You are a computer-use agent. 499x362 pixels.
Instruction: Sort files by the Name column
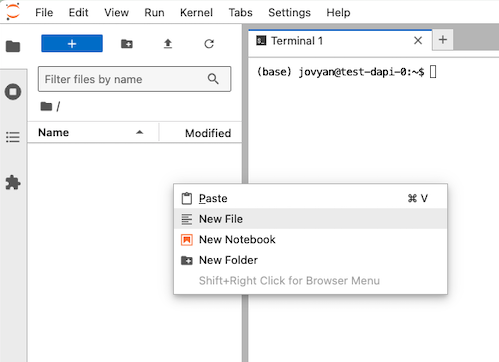[92, 133]
